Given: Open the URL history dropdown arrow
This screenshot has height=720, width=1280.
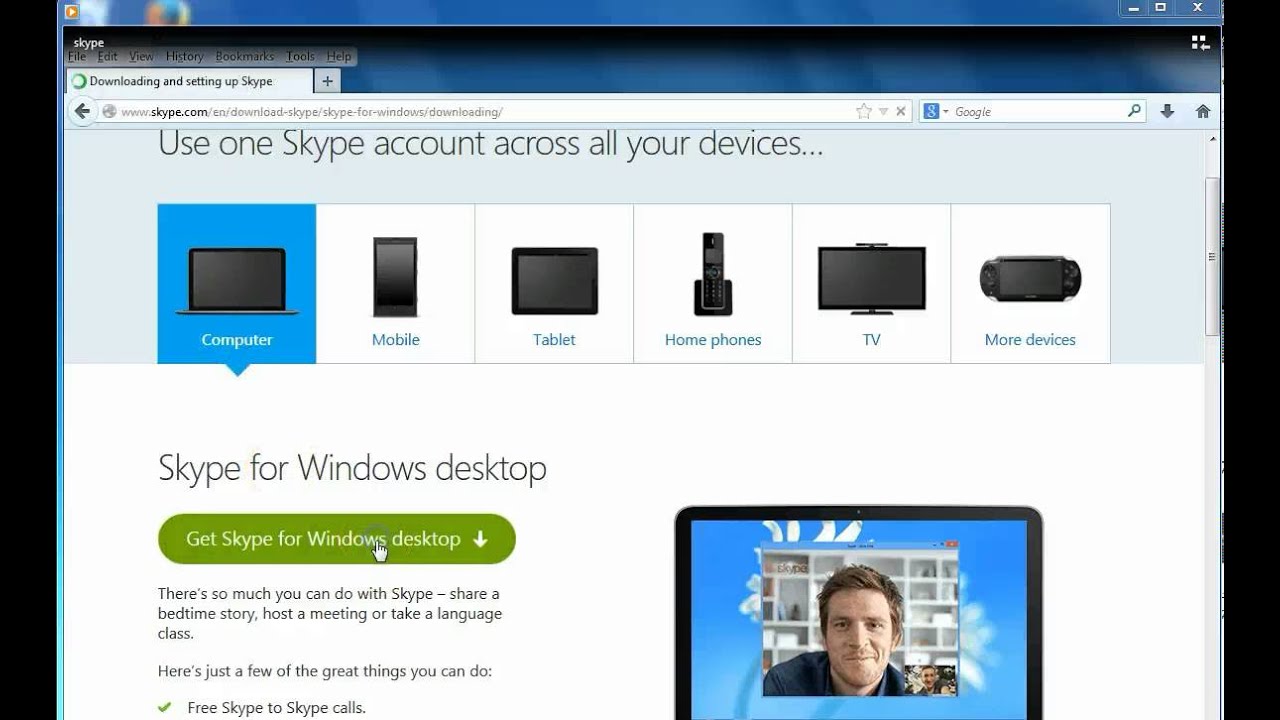Looking at the screenshot, I should pos(883,112).
